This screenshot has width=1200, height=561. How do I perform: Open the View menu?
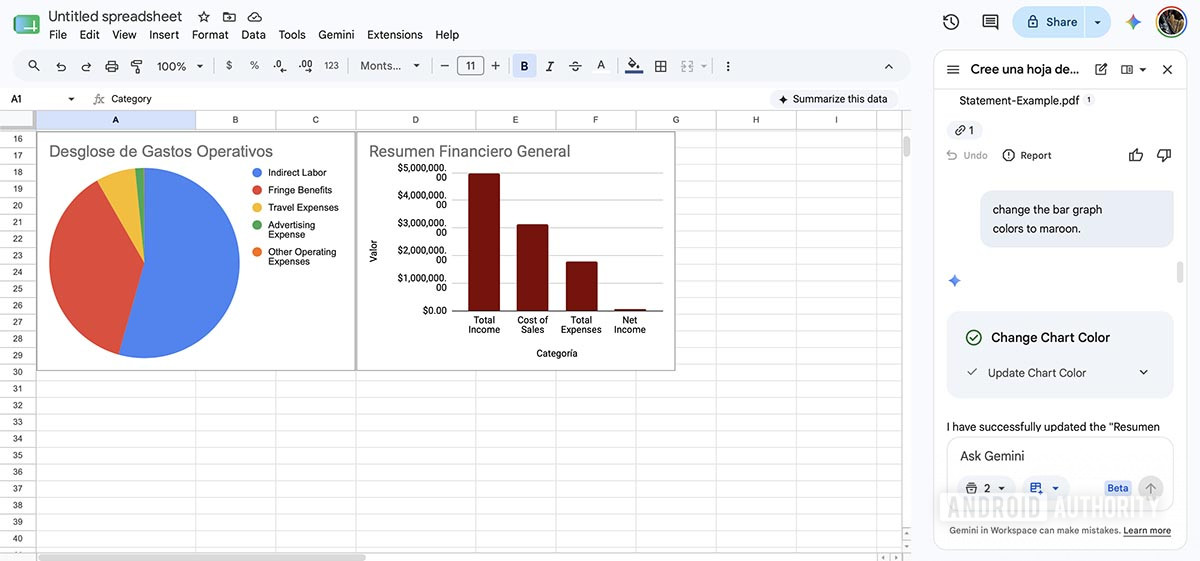click(124, 34)
